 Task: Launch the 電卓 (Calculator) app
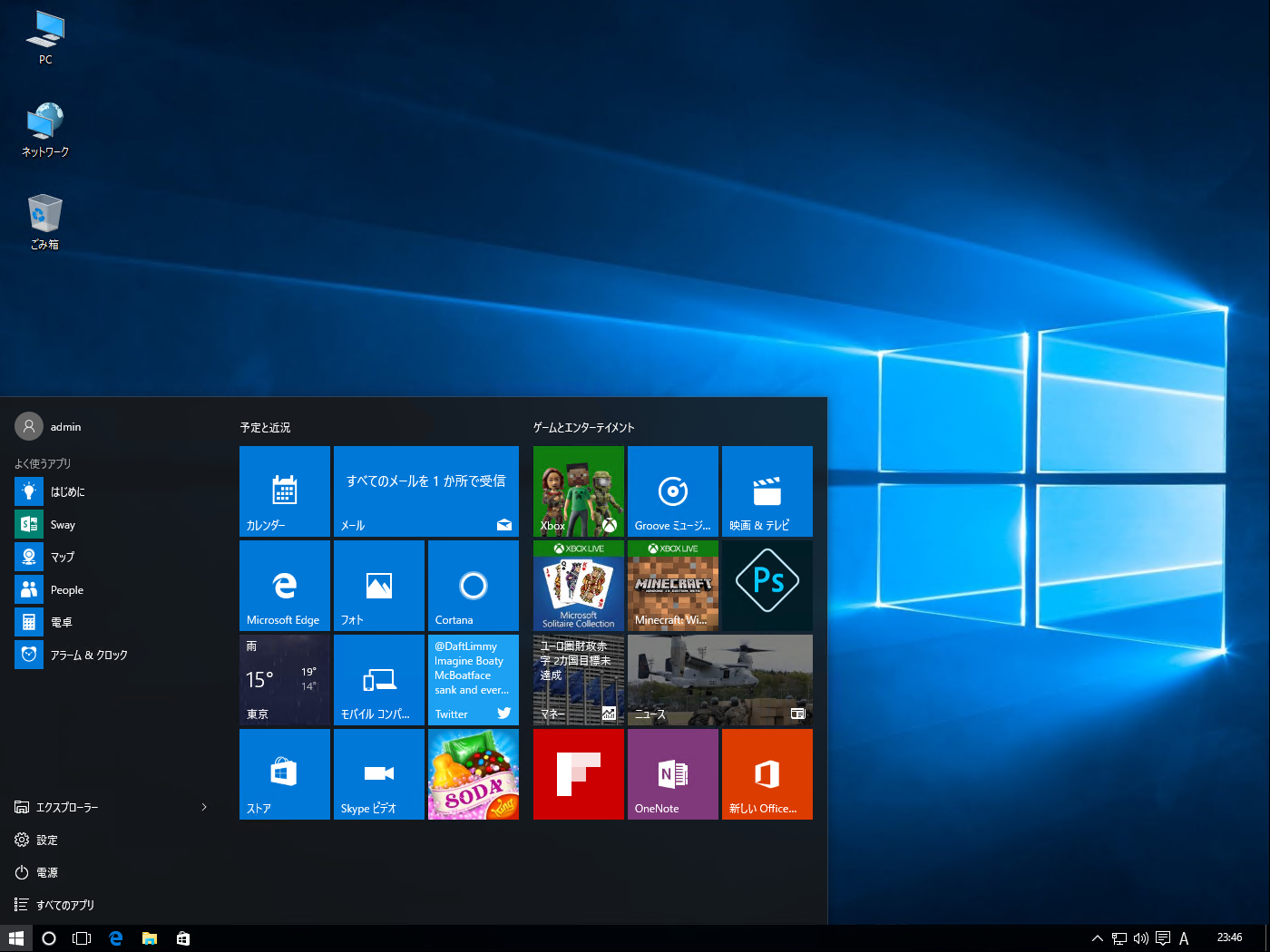pyautogui.click(x=61, y=621)
